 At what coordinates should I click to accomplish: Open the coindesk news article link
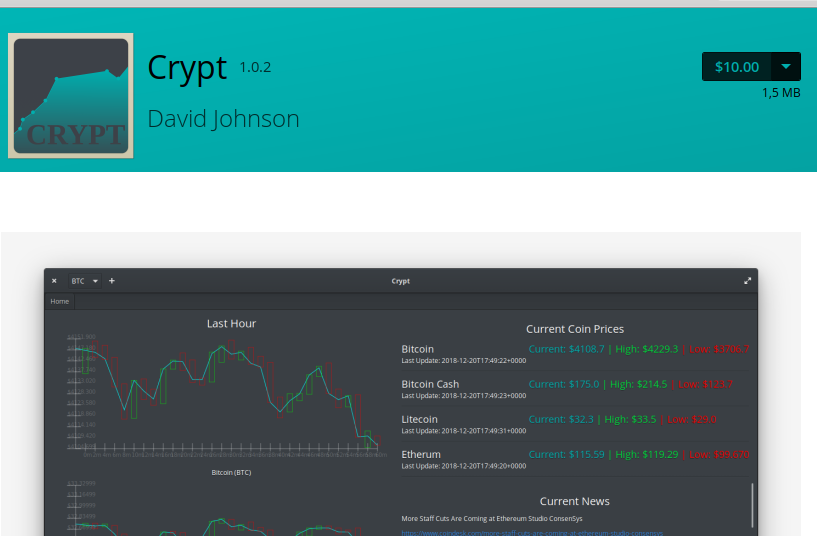click(x=531, y=533)
